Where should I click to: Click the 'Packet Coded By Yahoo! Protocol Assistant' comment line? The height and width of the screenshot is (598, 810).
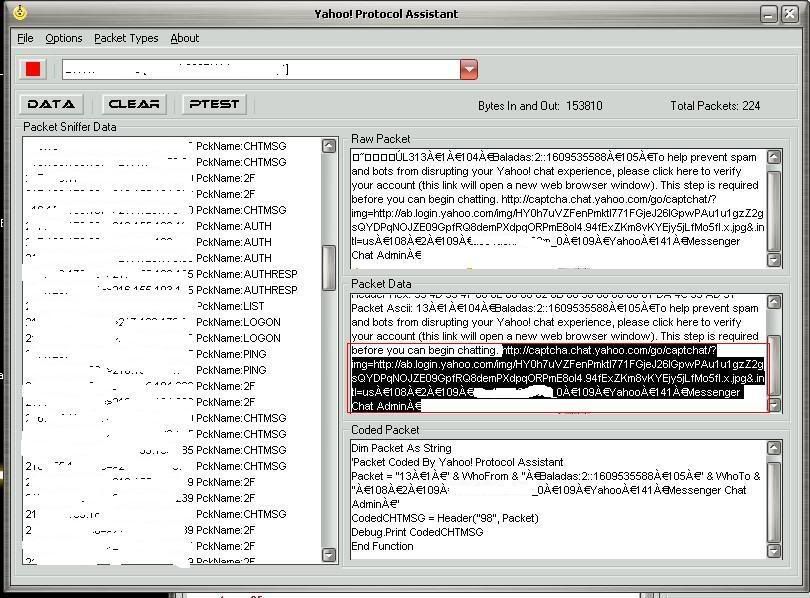pos(457,462)
